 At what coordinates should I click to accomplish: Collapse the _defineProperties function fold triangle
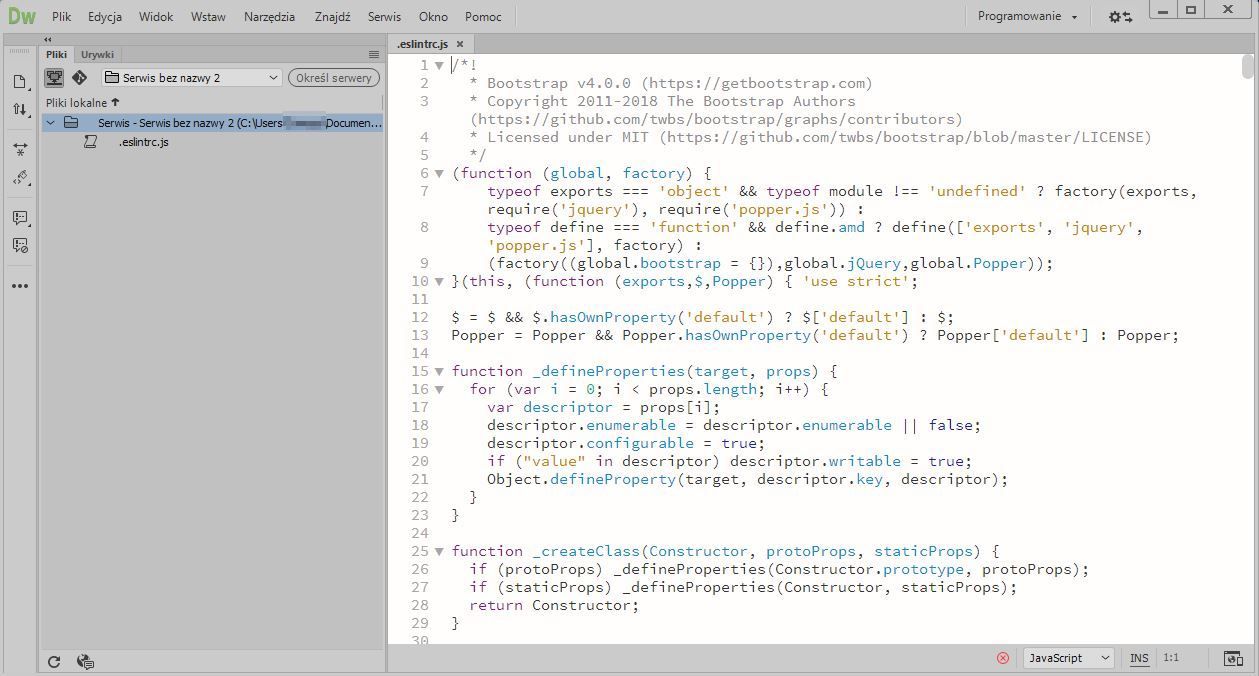[x=439, y=371]
